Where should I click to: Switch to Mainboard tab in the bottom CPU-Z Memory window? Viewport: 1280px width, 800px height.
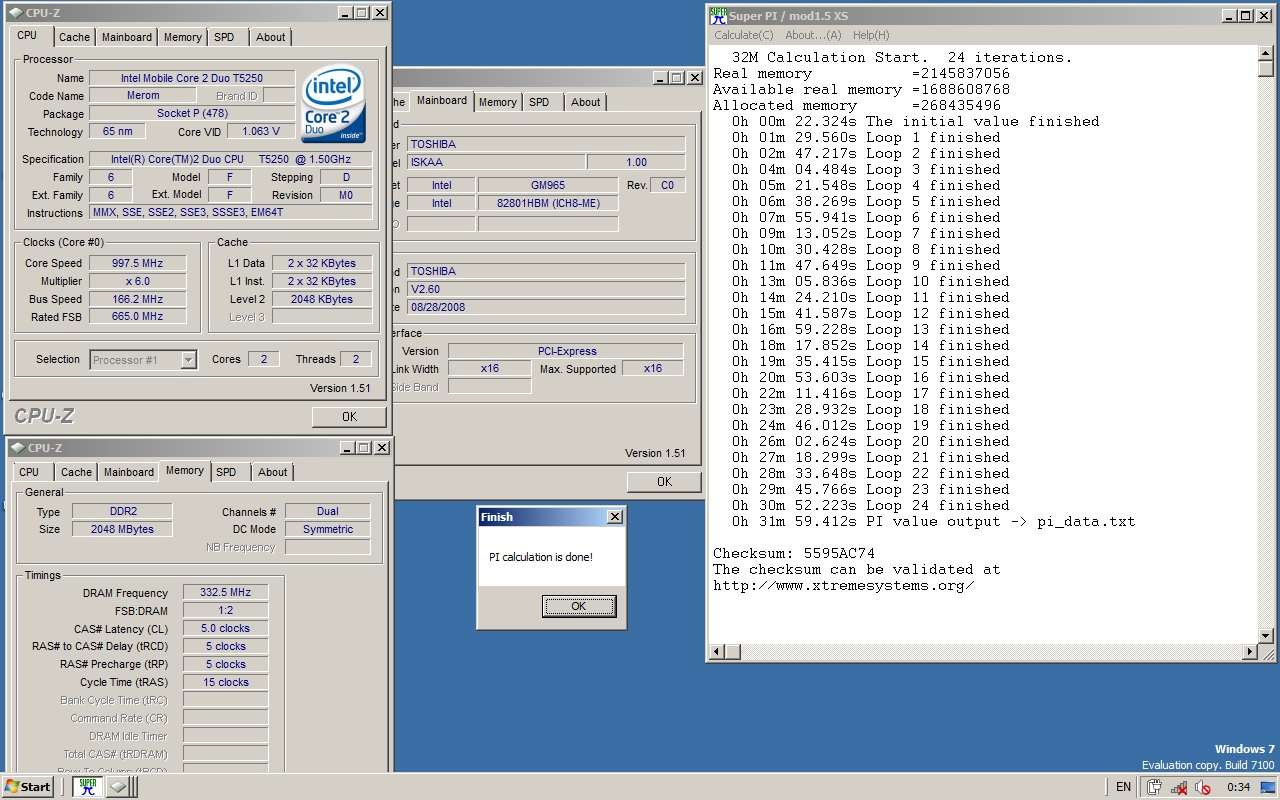pyautogui.click(x=129, y=472)
